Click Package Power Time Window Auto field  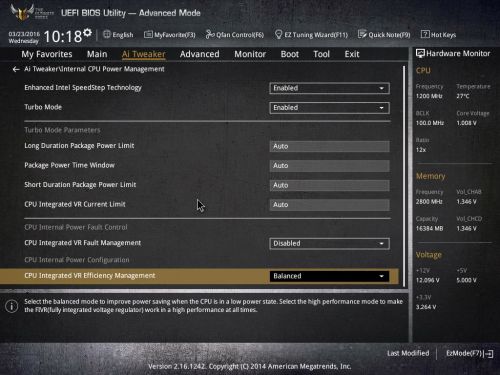(329, 166)
